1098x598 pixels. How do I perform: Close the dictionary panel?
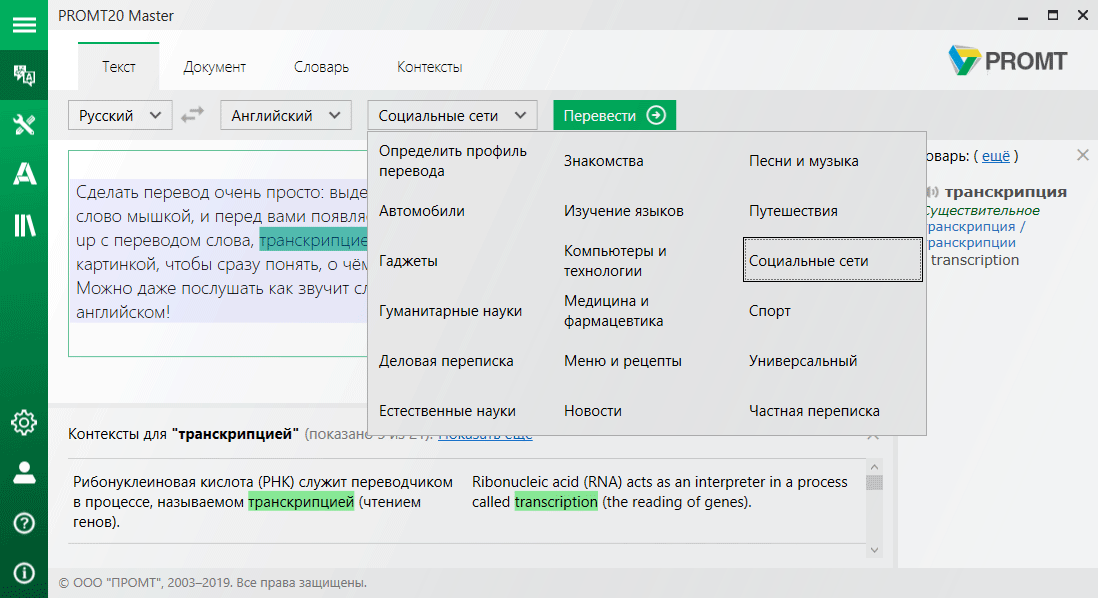1083,155
